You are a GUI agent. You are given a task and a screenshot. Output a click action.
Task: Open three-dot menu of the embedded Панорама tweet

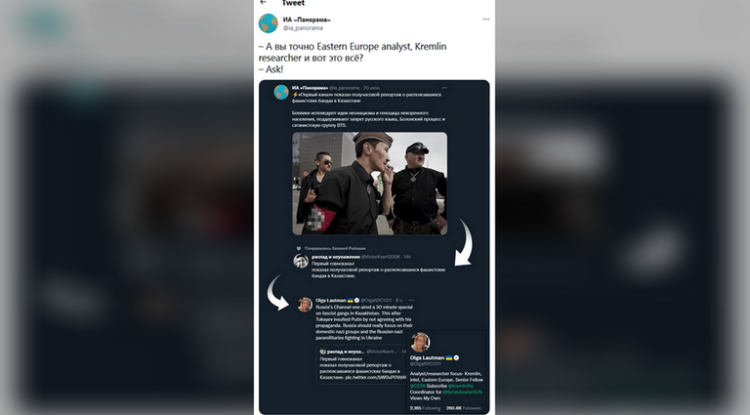[444, 88]
